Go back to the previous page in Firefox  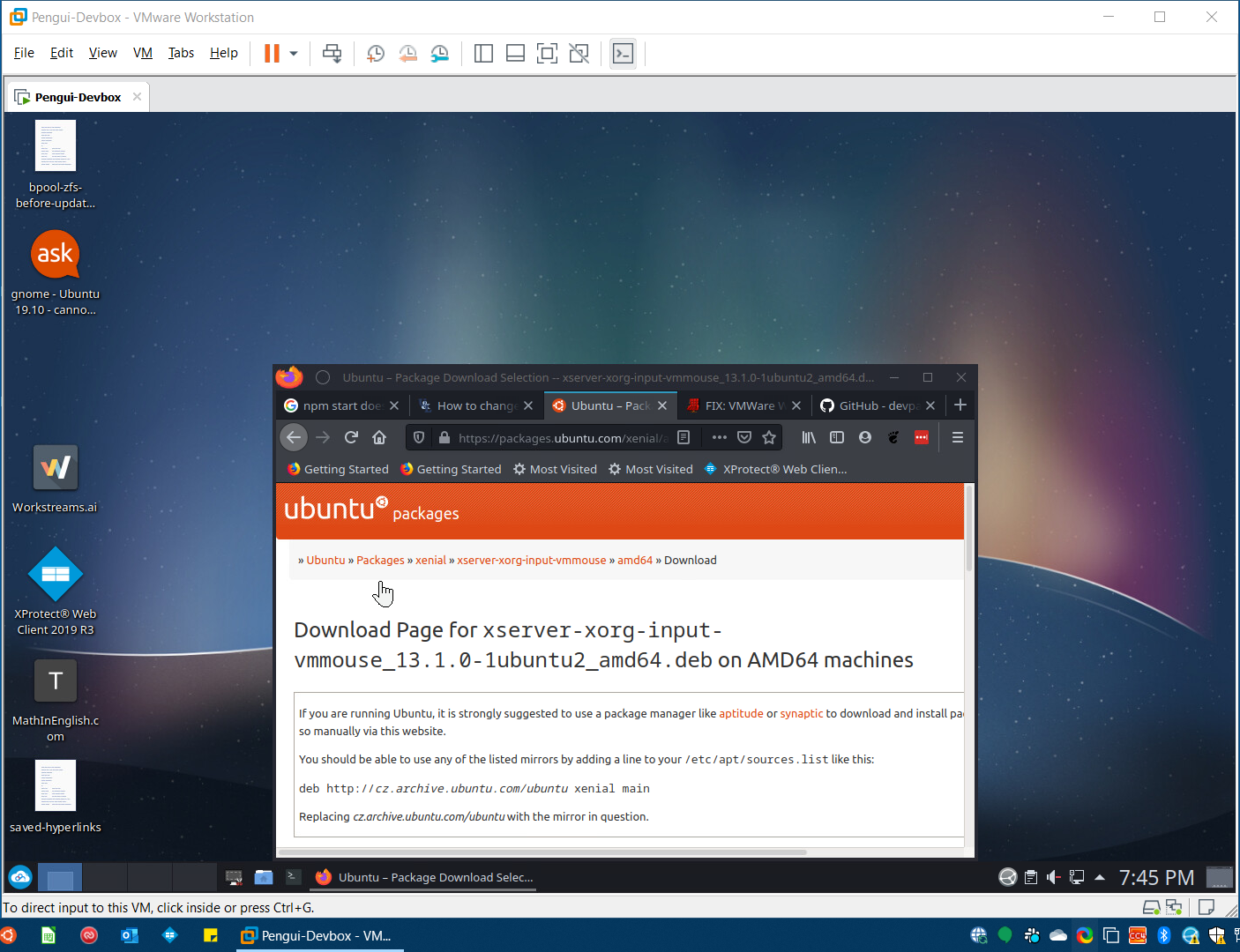[x=294, y=437]
